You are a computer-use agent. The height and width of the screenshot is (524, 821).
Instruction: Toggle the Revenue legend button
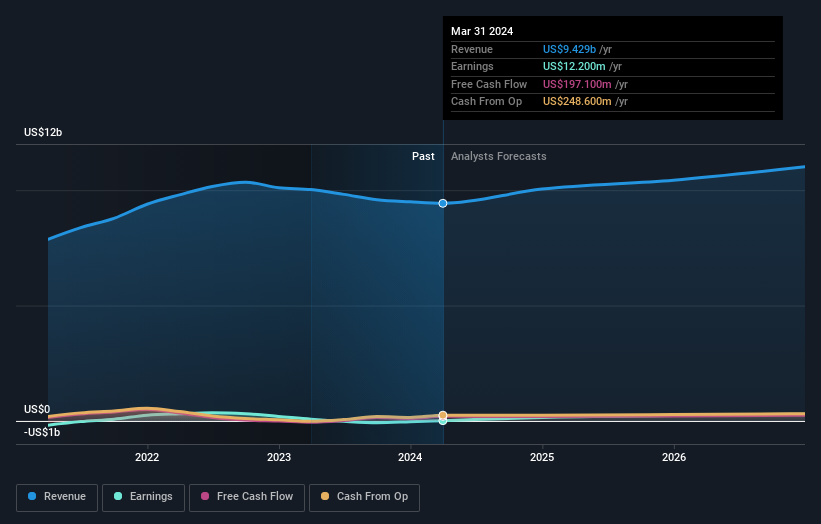click(57, 497)
